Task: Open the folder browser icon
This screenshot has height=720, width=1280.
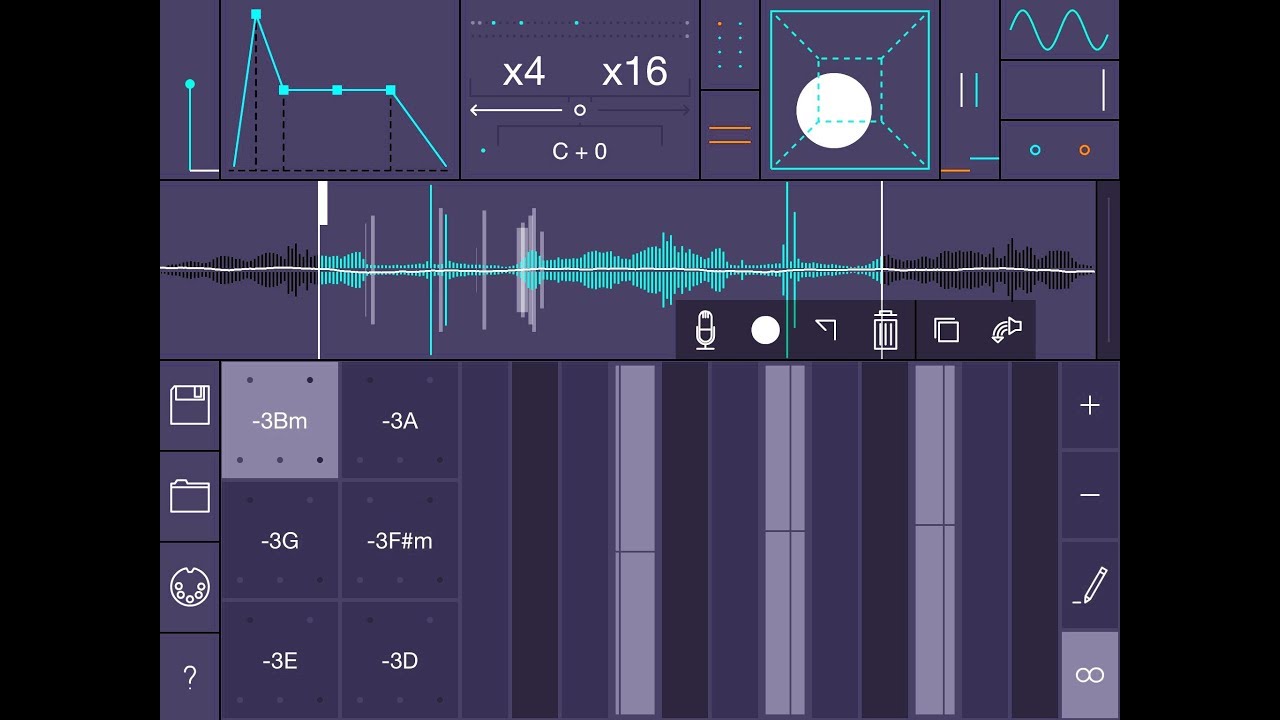Action: [x=190, y=496]
